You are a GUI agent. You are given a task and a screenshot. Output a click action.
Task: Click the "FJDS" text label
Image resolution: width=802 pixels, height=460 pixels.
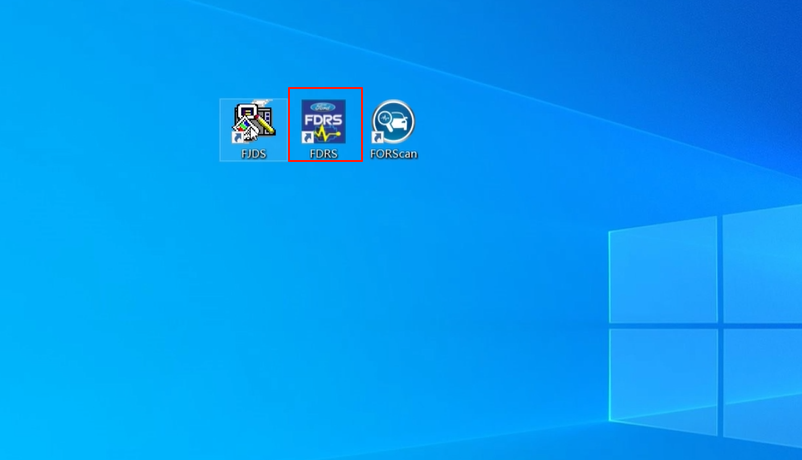tap(253, 154)
